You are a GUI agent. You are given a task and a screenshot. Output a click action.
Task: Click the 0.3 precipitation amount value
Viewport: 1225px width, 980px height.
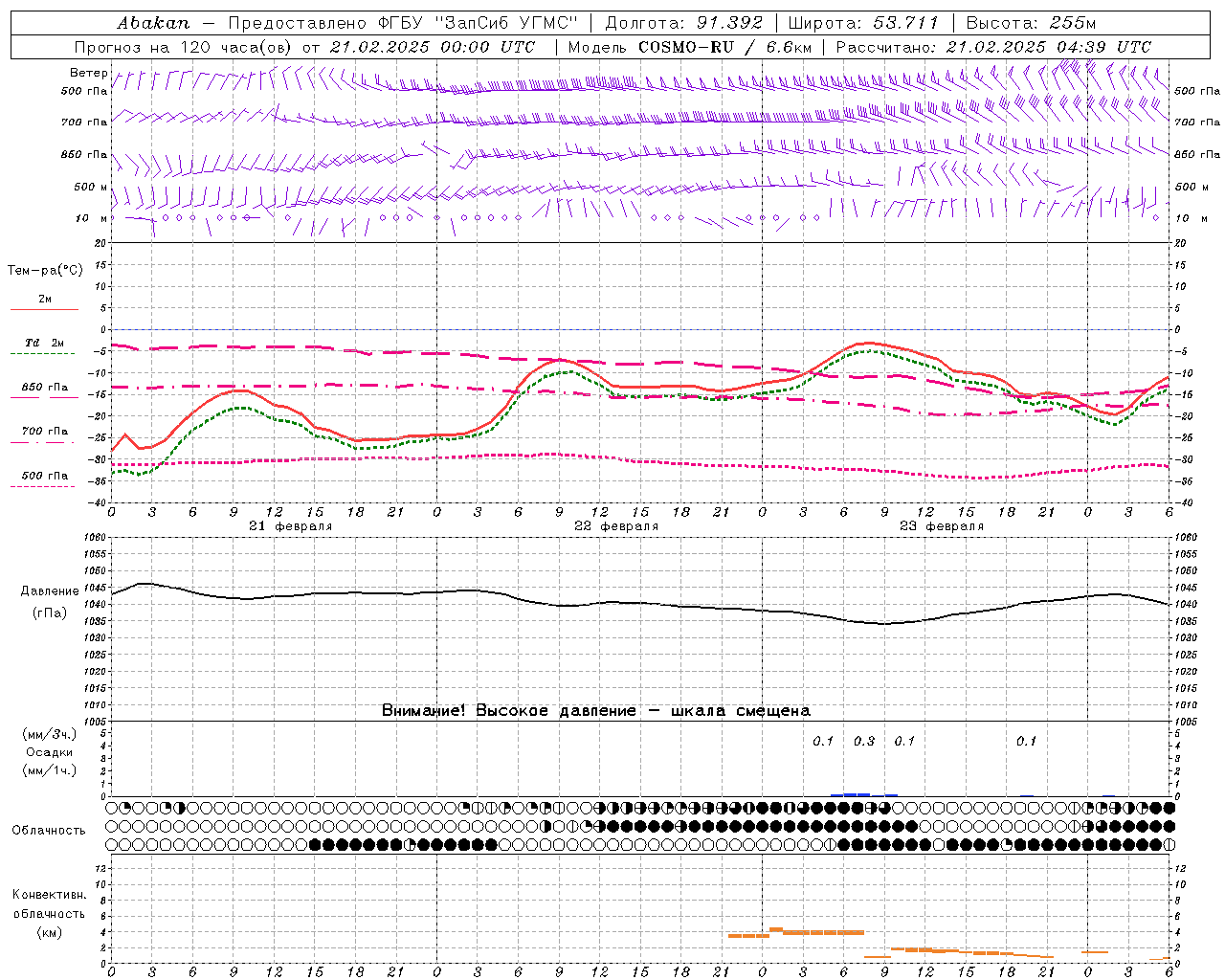click(864, 741)
